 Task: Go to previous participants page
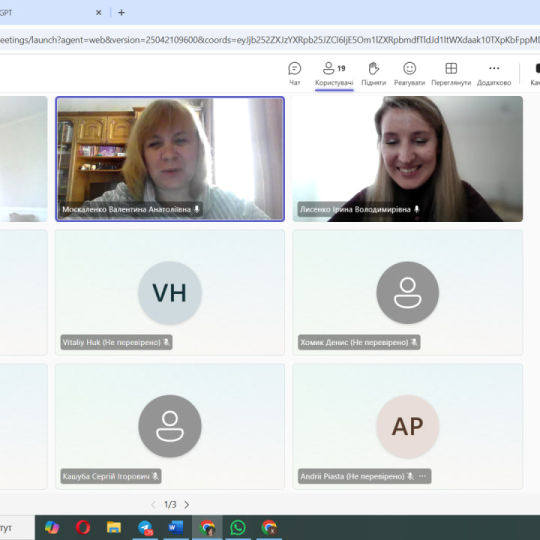point(153,505)
